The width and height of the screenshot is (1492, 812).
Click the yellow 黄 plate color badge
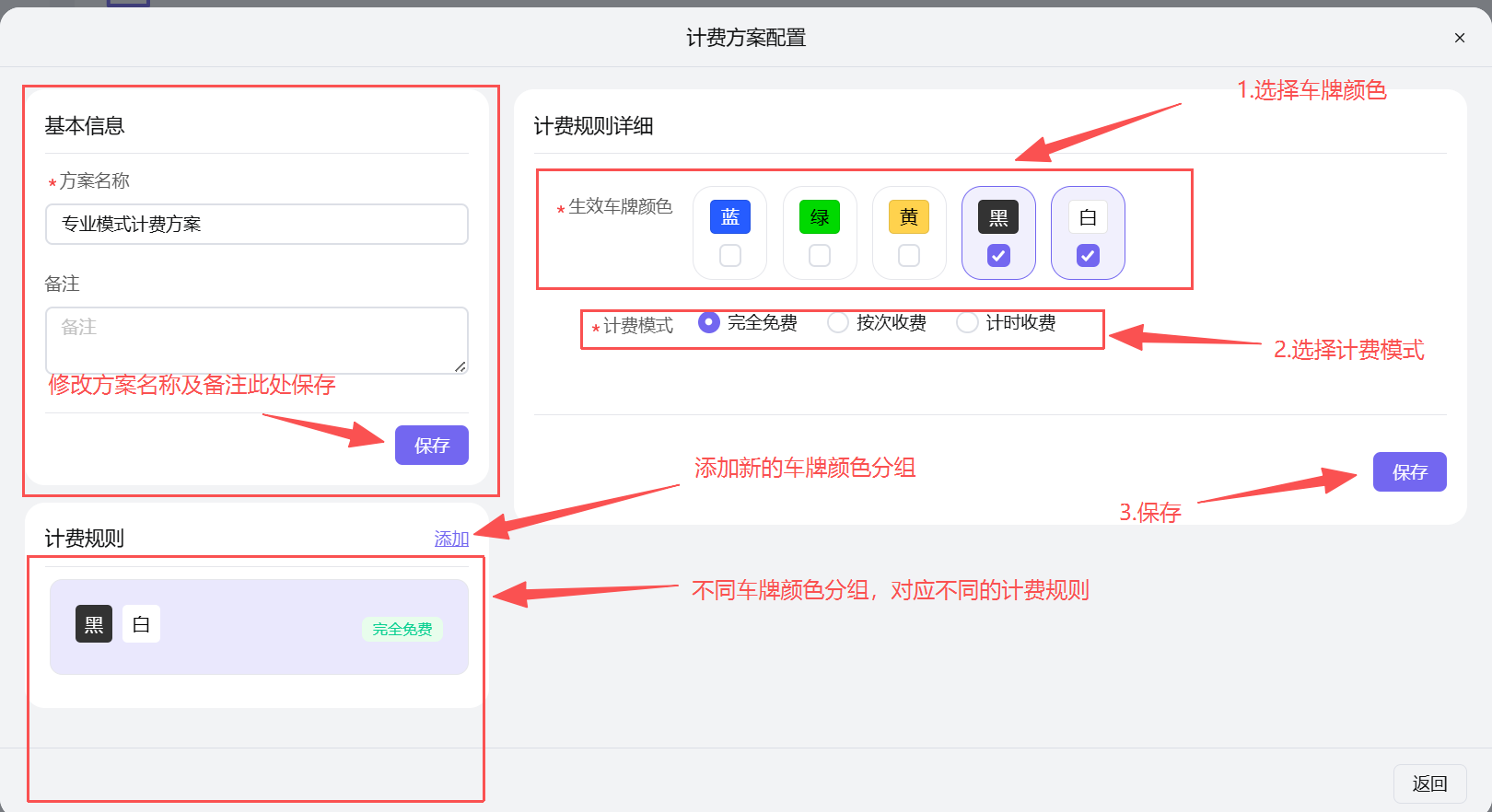point(909,217)
